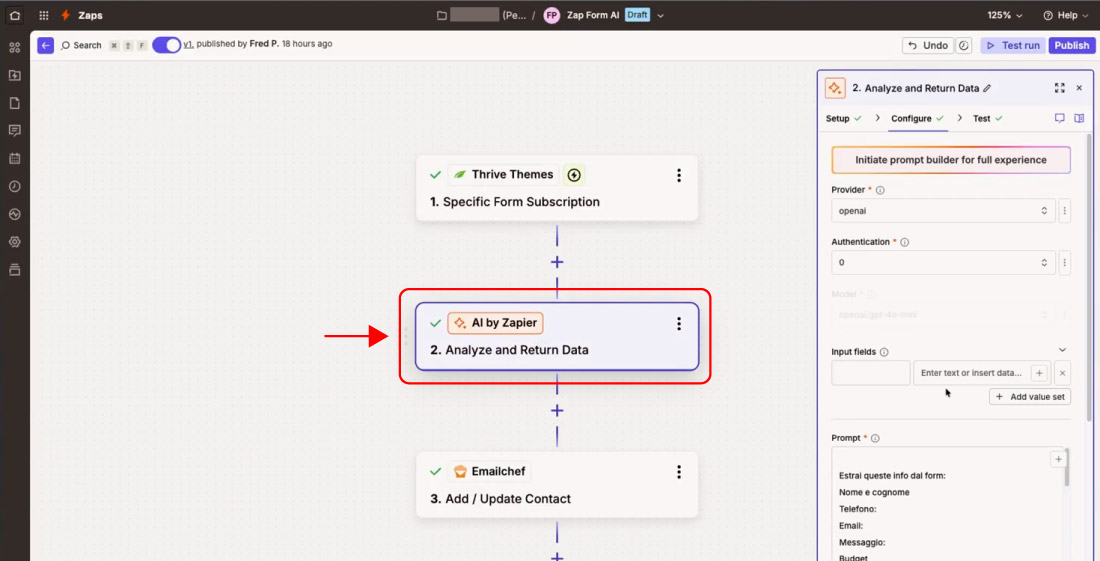
Task: Open the Provider dropdown showing openai
Action: (942, 211)
